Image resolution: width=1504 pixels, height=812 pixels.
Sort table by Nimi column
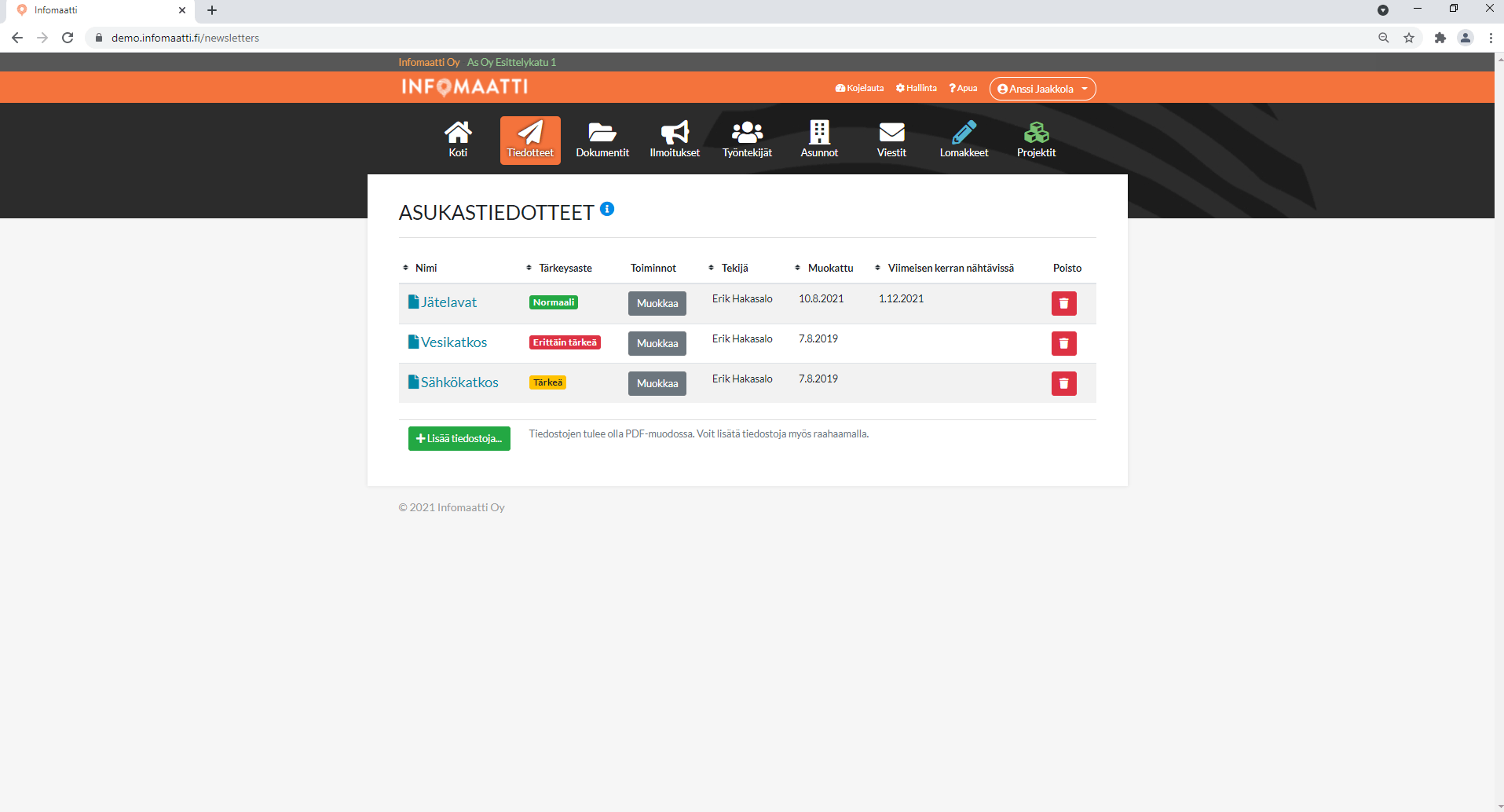tap(419, 268)
